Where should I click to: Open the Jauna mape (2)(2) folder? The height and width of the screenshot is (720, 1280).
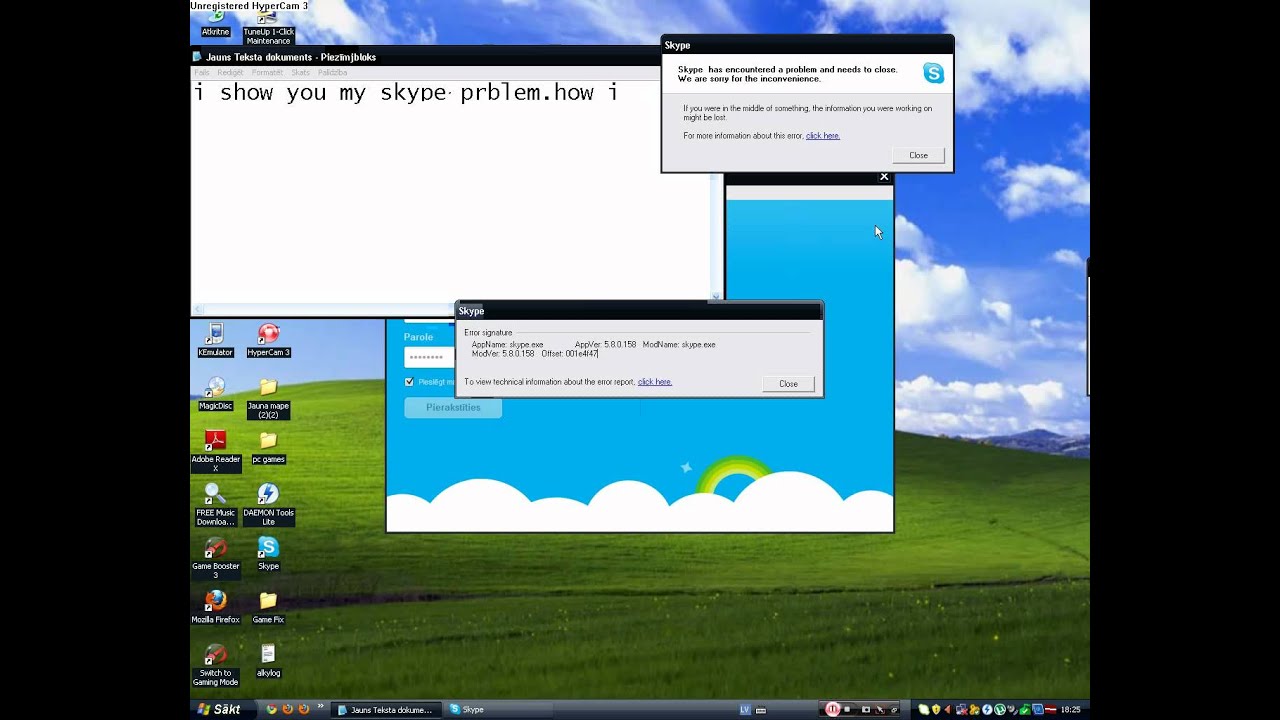(x=268, y=398)
